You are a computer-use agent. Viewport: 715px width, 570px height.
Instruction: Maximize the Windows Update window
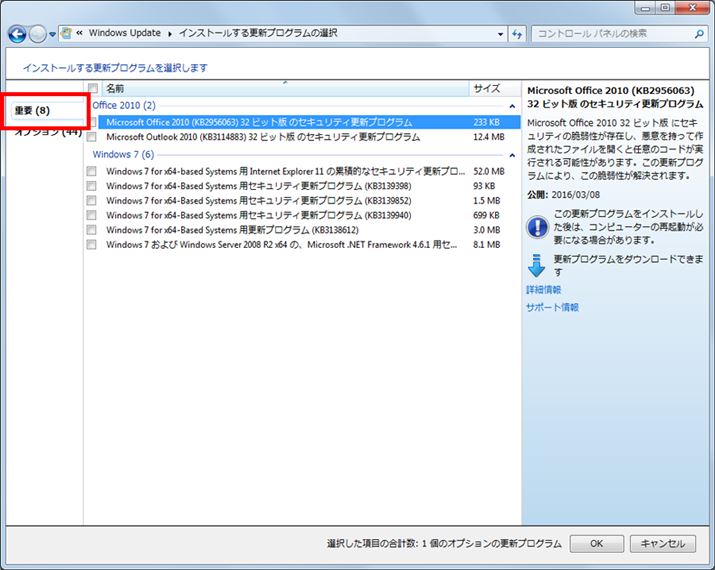(665, 8)
